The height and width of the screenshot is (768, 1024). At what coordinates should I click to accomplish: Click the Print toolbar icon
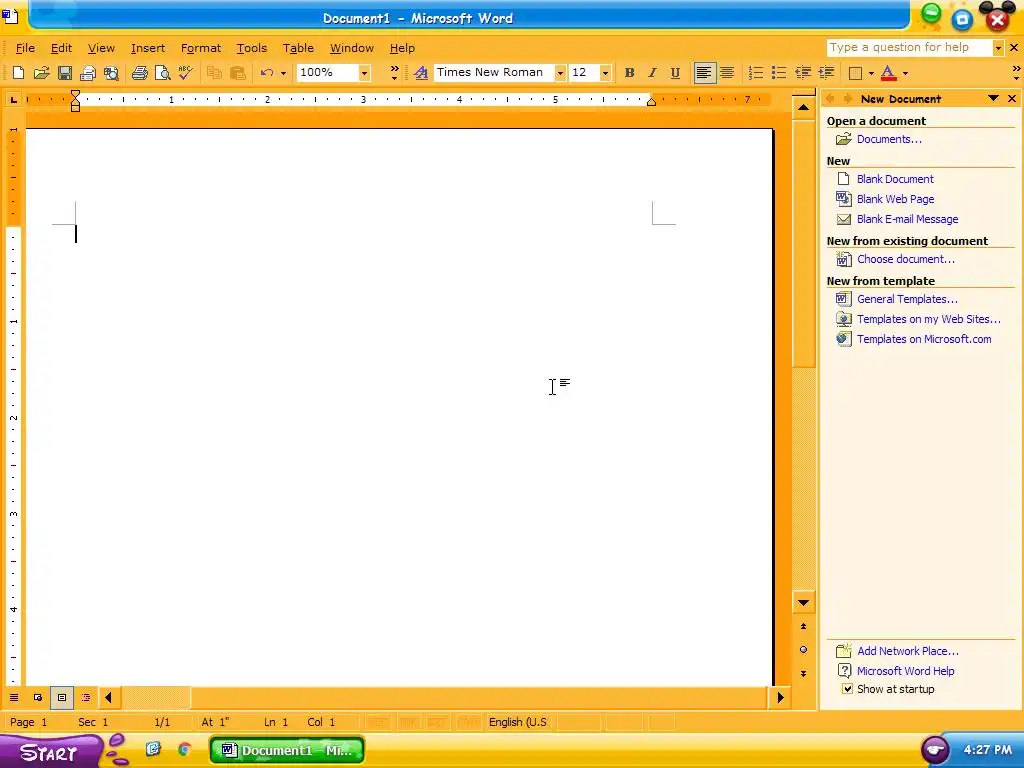tap(139, 72)
